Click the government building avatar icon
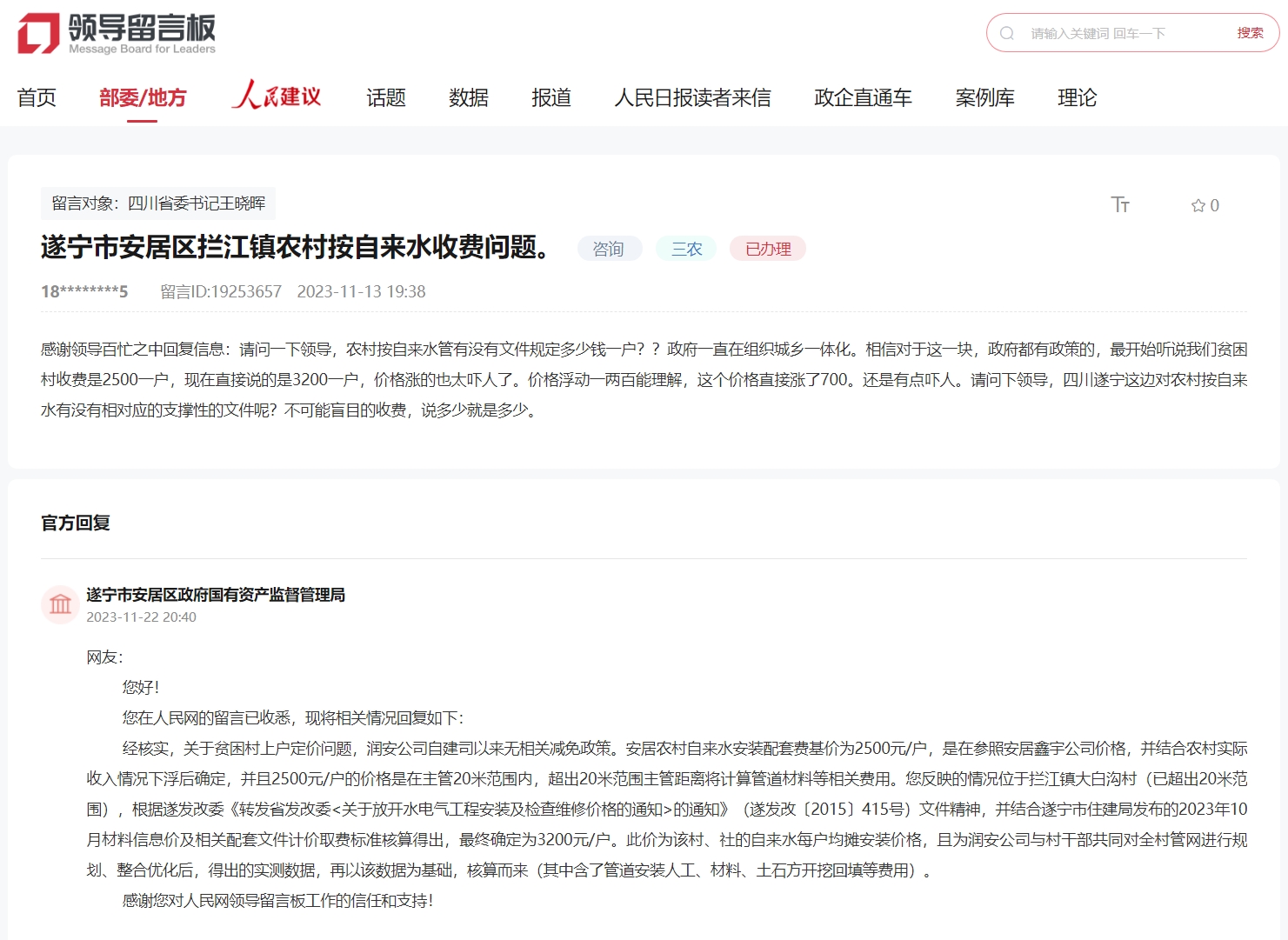This screenshot has width=1288, height=940. coord(60,603)
